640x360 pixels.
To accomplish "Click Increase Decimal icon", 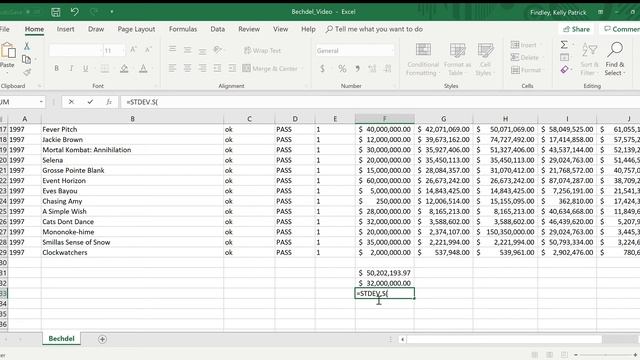I will 372,68.
